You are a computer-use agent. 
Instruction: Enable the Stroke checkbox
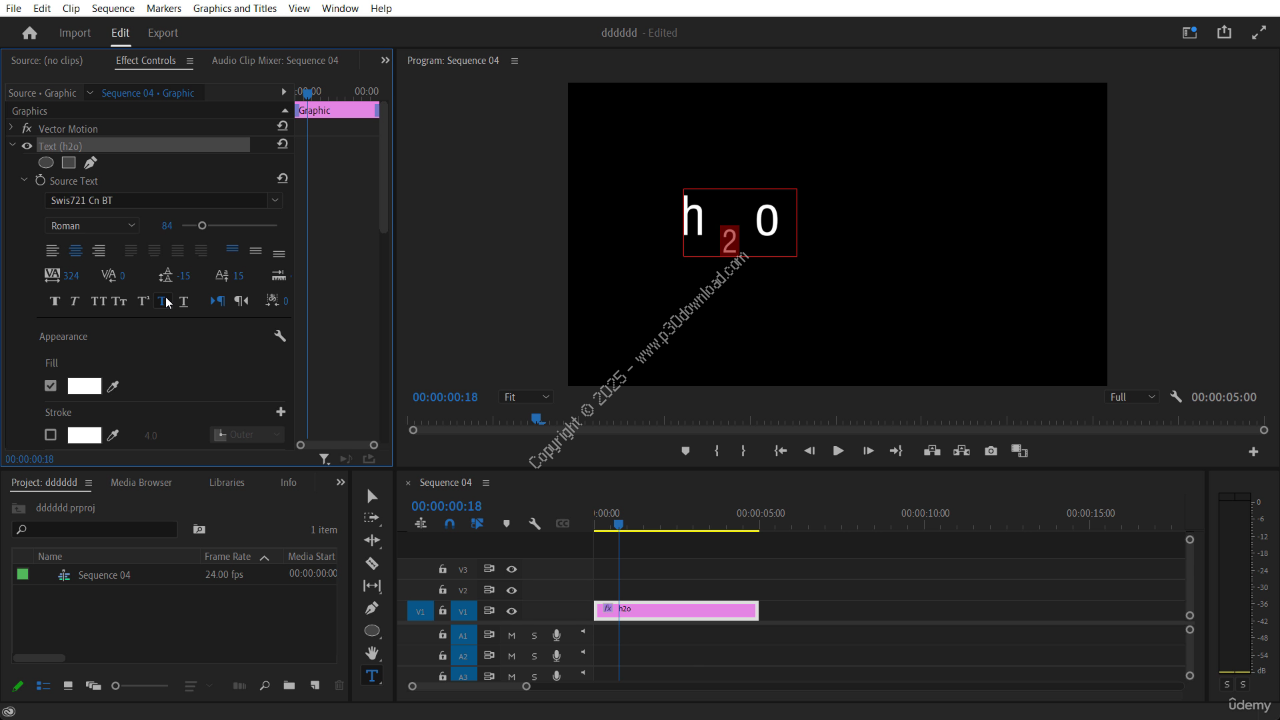coord(51,435)
